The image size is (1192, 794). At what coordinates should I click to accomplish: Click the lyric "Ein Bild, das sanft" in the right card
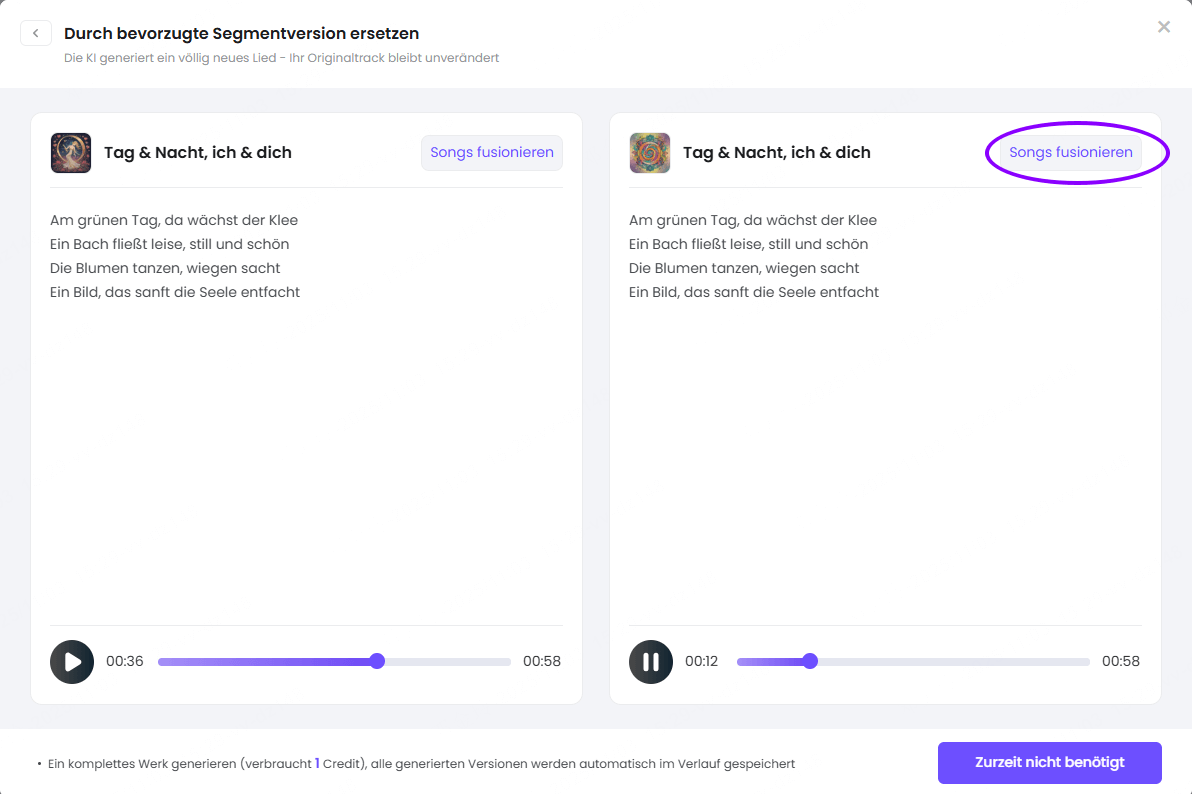pos(700,292)
